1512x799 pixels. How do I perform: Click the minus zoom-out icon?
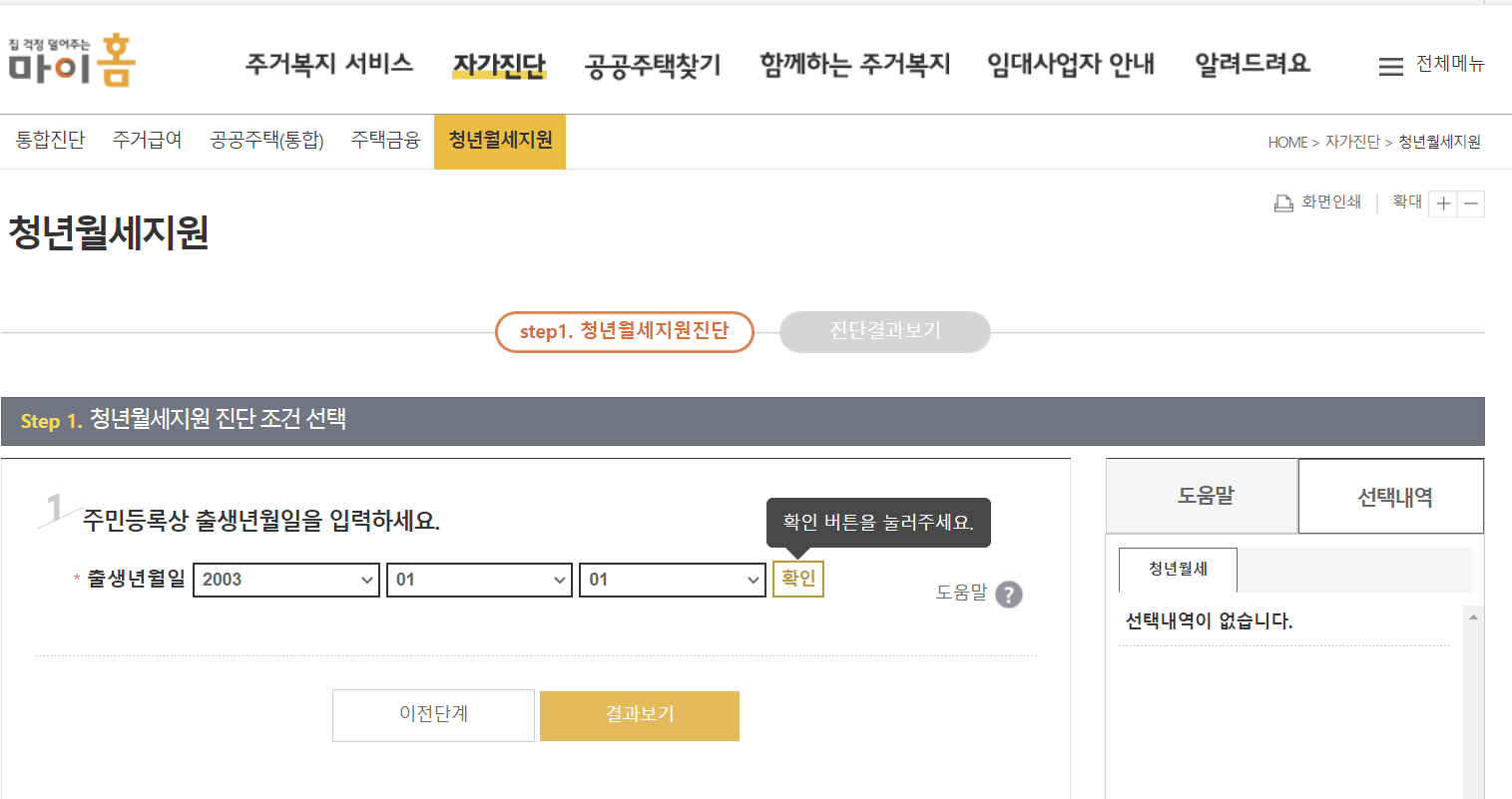tap(1470, 202)
